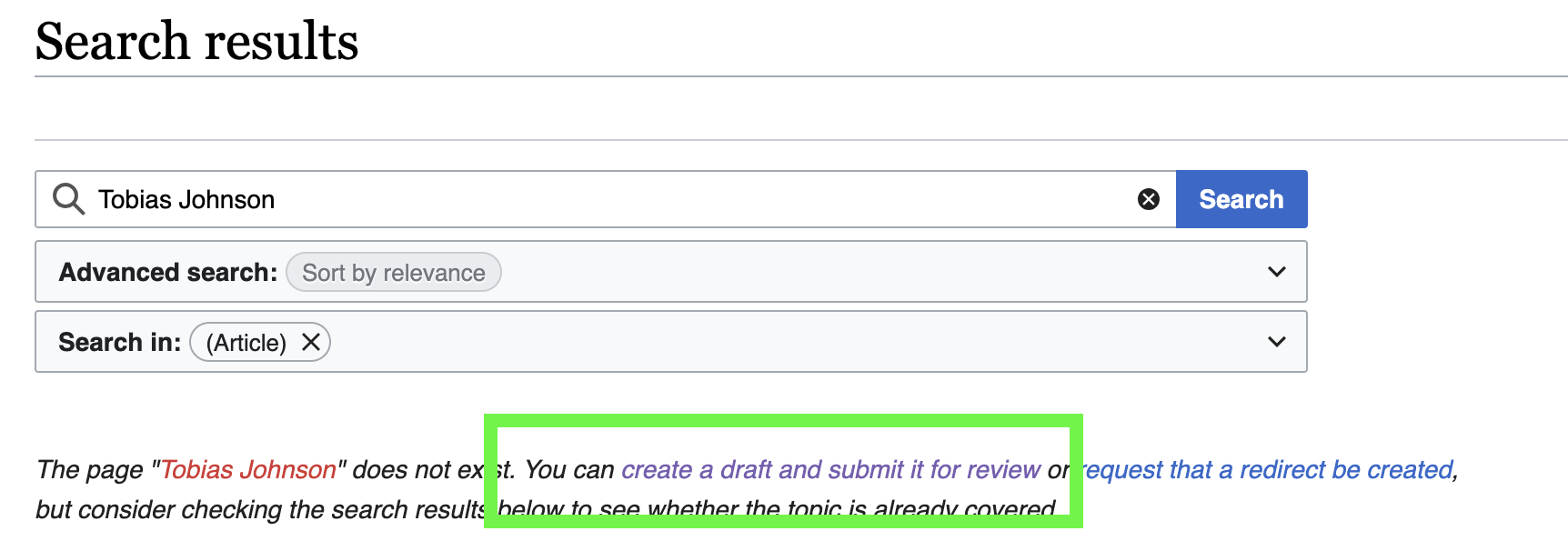Viewport: 1568px width, 551px height.
Task: Click the clear icon next to Search button
Action: 1149,198
